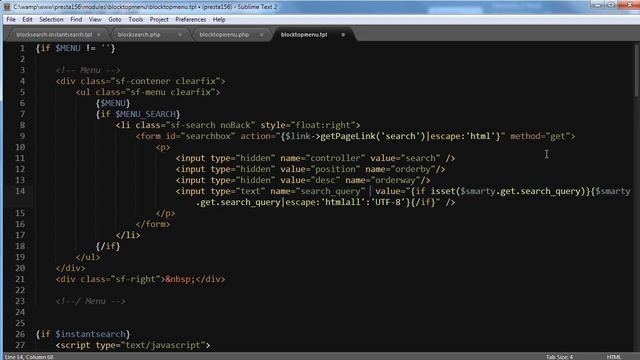
Task: Open the File menu
Action: point(11,20)
